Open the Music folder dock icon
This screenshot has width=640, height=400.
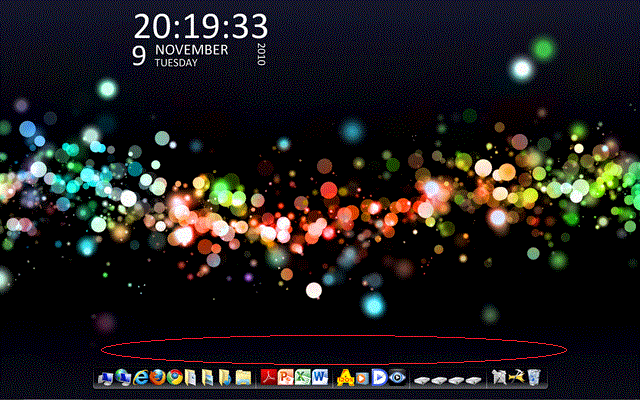click(x=225, y=378)
